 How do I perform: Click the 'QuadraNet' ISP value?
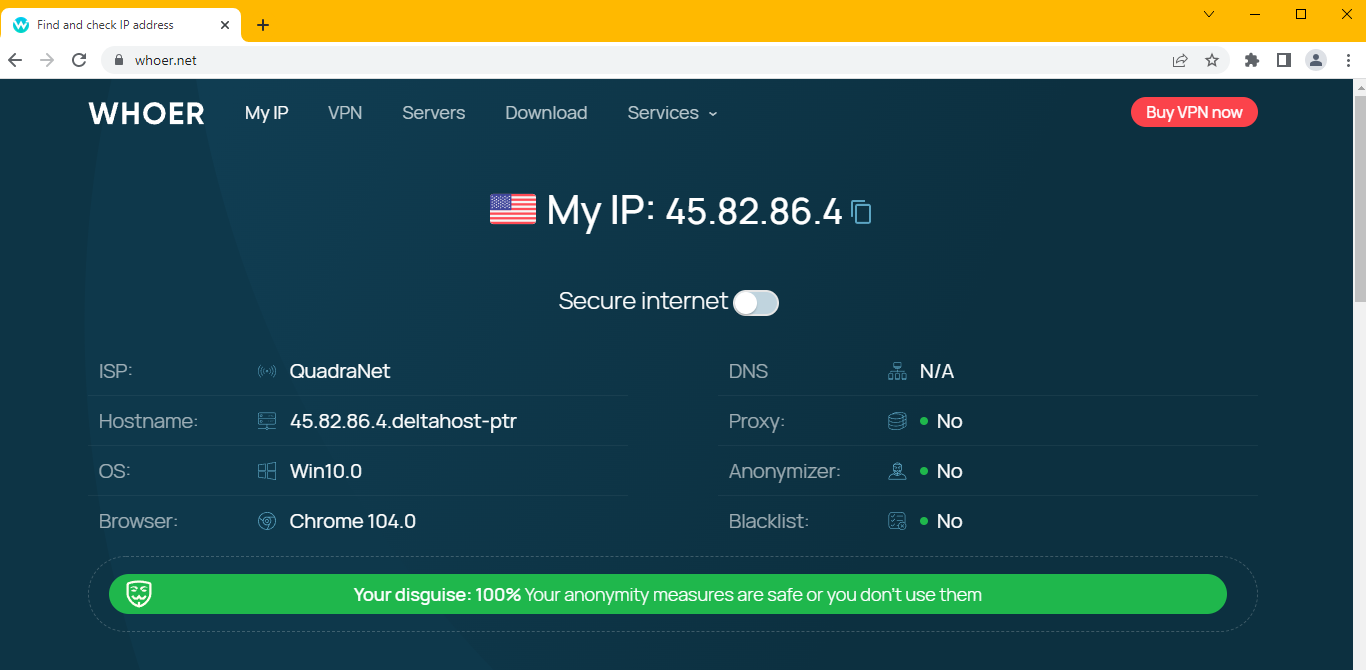(x=340, y=372)
